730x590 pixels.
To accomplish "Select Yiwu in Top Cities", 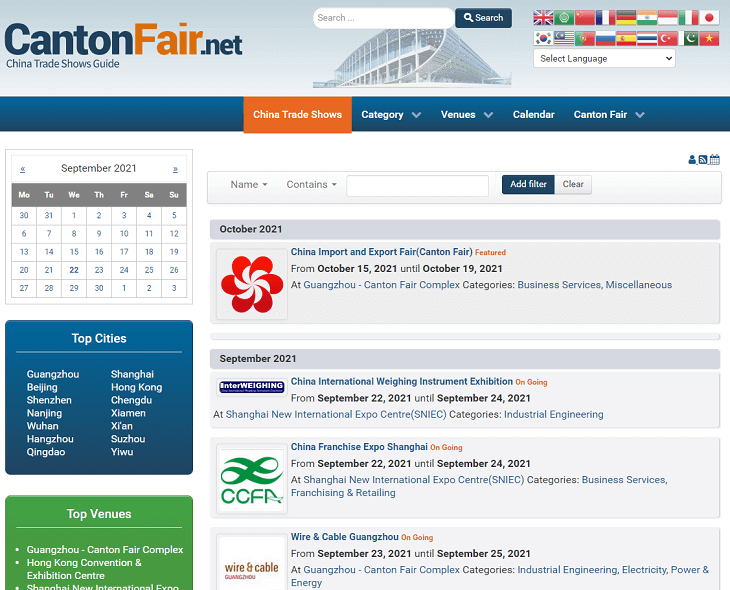I will [122, 452].
